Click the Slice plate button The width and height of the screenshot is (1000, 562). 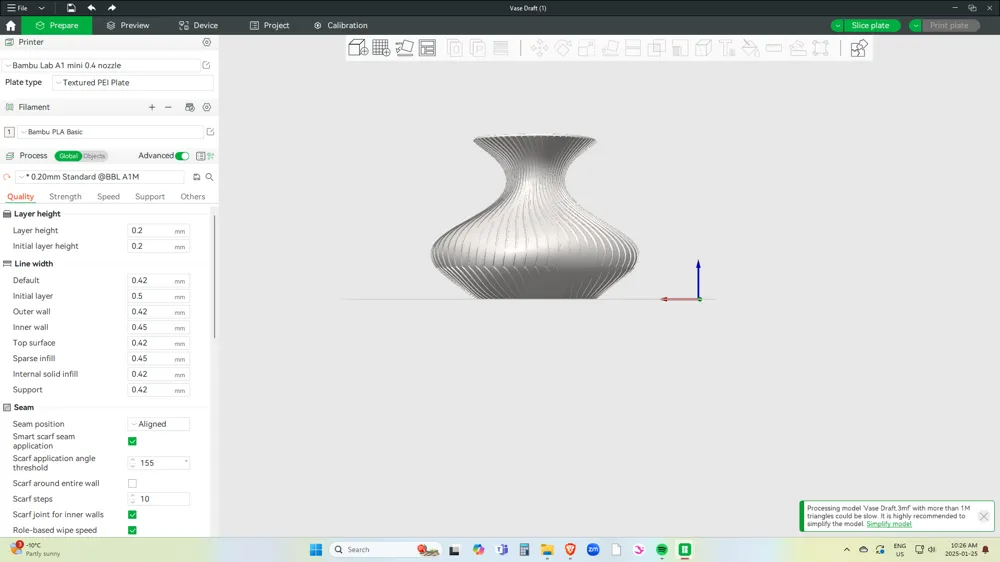point(870,26)
